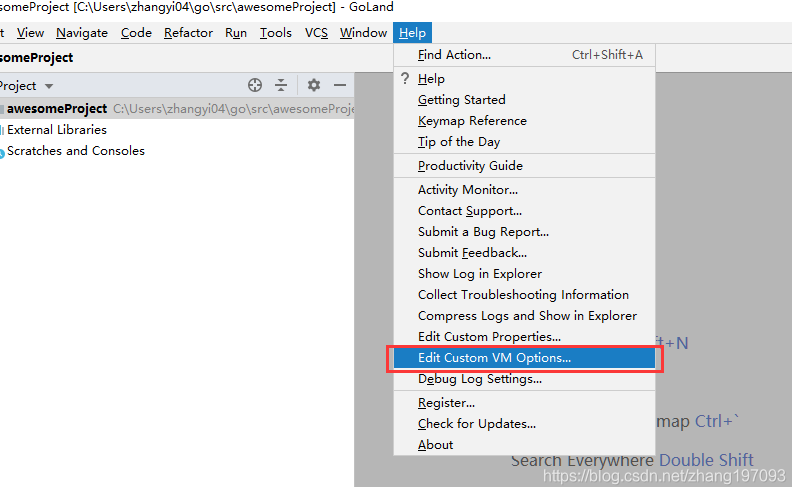Open the About dialog entry
Viewport: 792px width, 487px height.
(x=524, y=445)
